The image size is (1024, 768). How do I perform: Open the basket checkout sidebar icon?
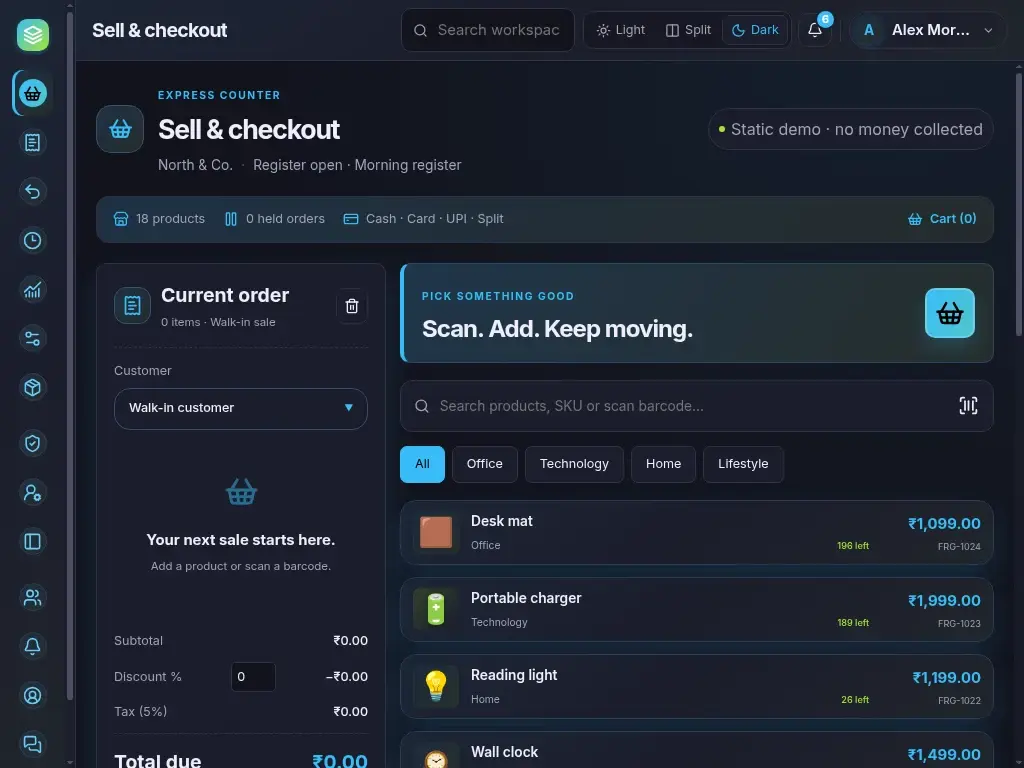click(33, 93)
